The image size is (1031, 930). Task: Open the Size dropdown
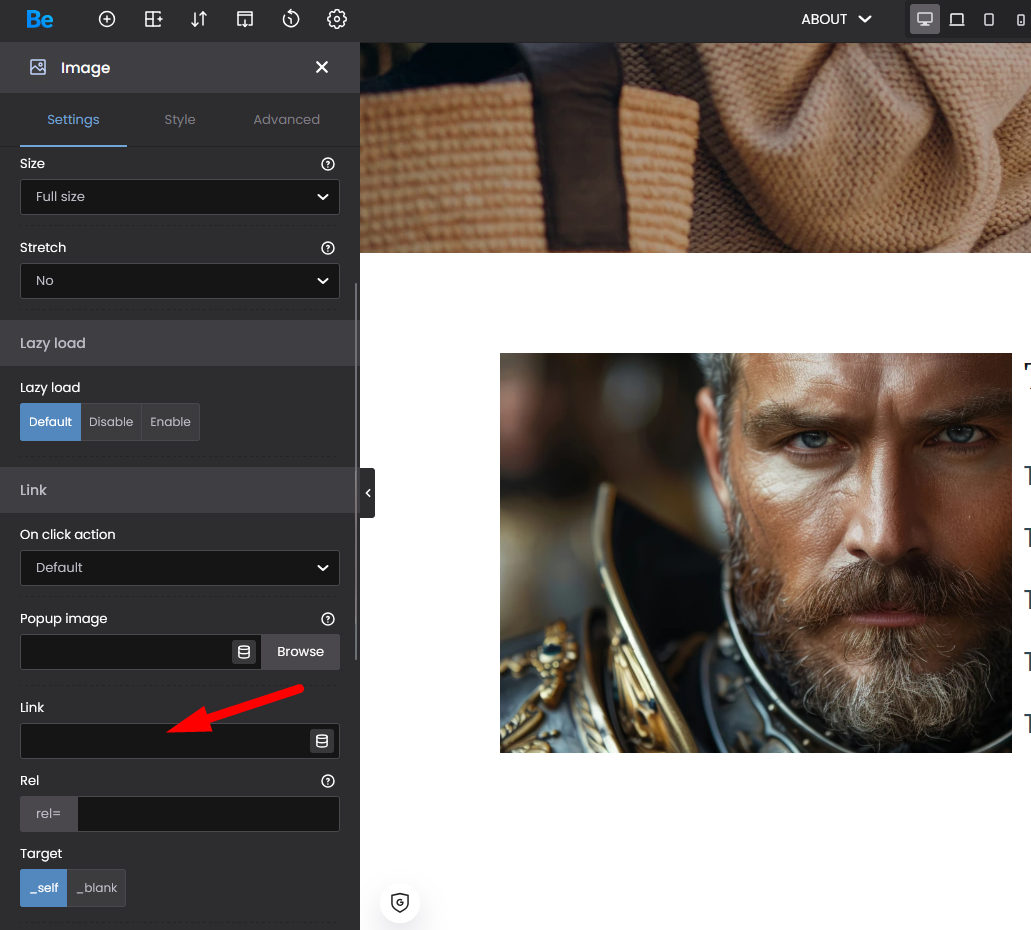[x=180, y=197]
